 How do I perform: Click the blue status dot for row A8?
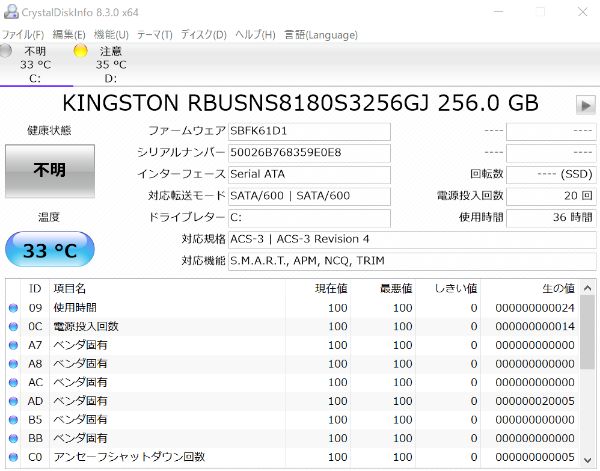click(x=13, y=364)
